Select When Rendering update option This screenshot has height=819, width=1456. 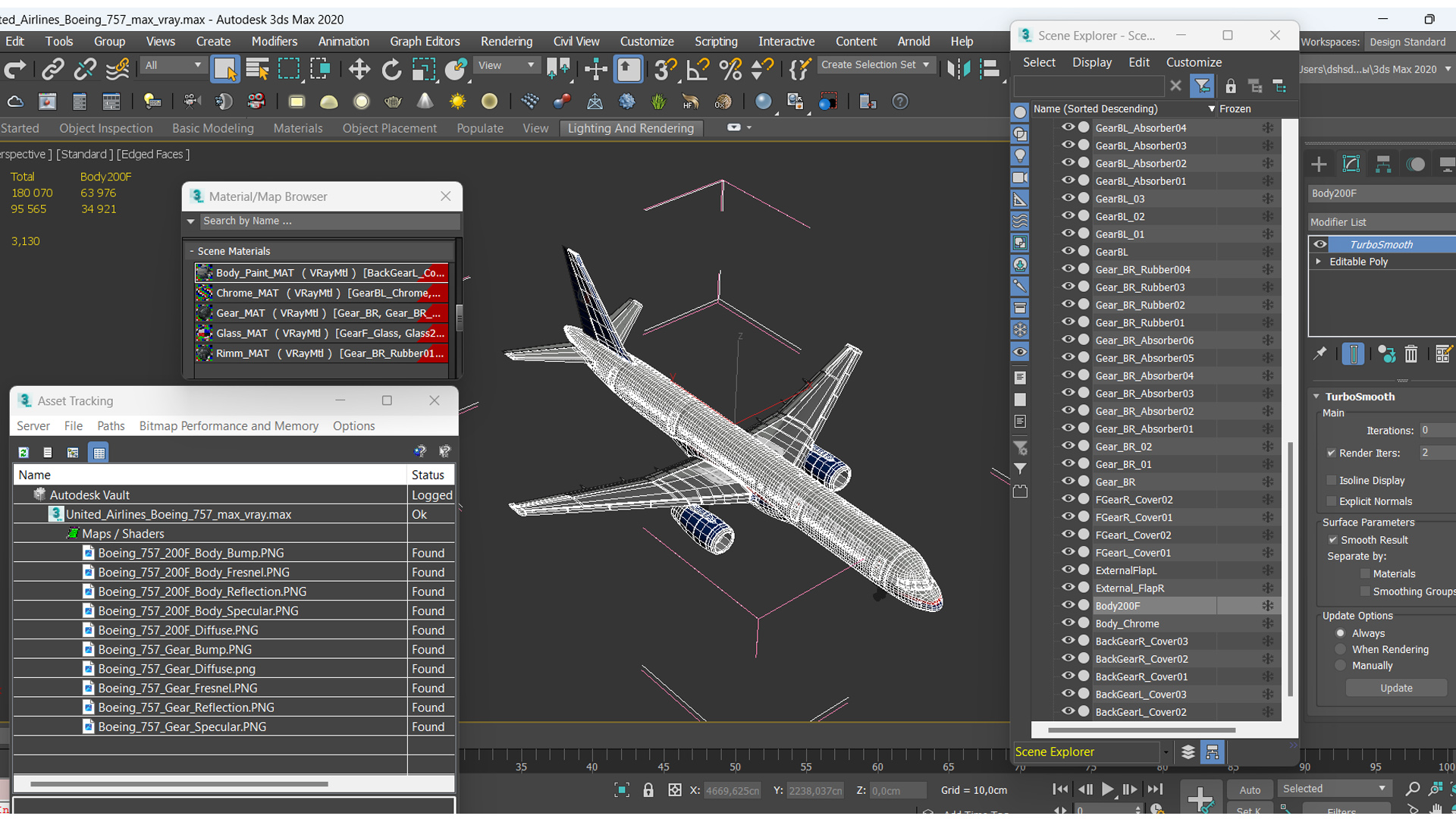(1340, 649)
